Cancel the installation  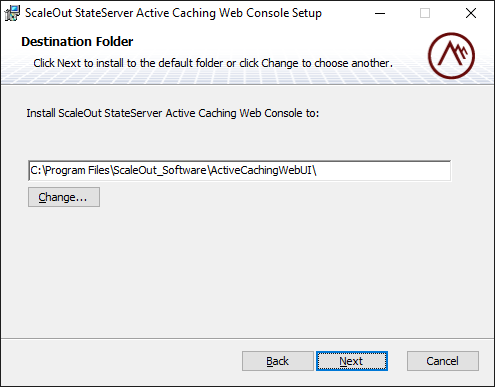tap(443, 361)
